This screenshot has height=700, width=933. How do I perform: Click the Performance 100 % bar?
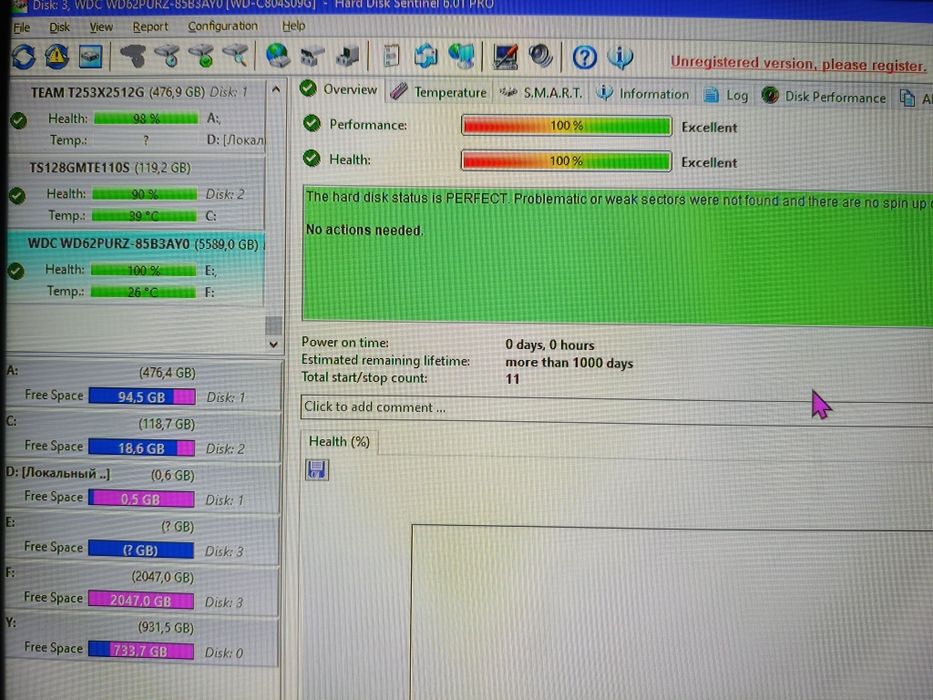(x=566, y=126)
